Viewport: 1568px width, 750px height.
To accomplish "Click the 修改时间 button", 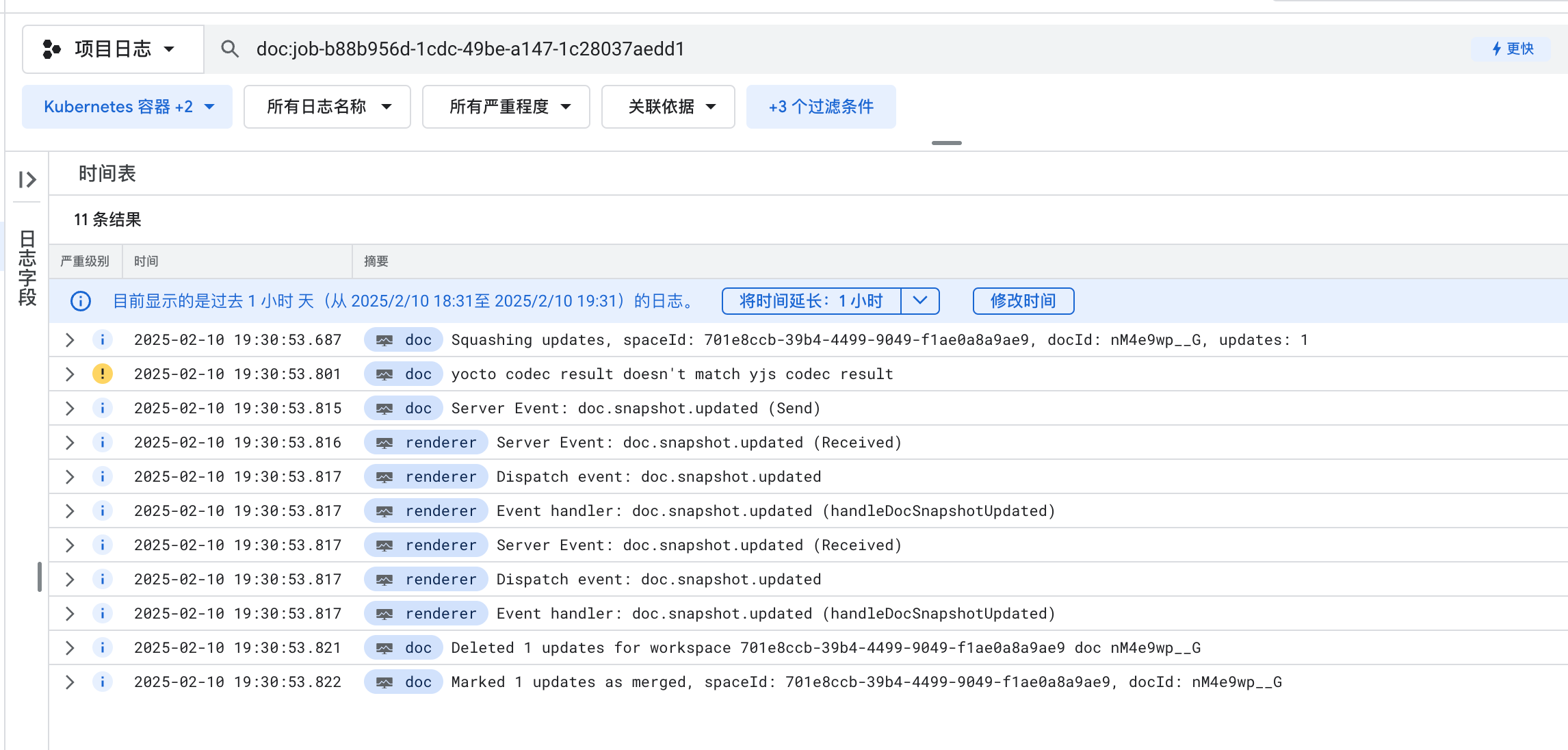I will tap(1023, 301).
